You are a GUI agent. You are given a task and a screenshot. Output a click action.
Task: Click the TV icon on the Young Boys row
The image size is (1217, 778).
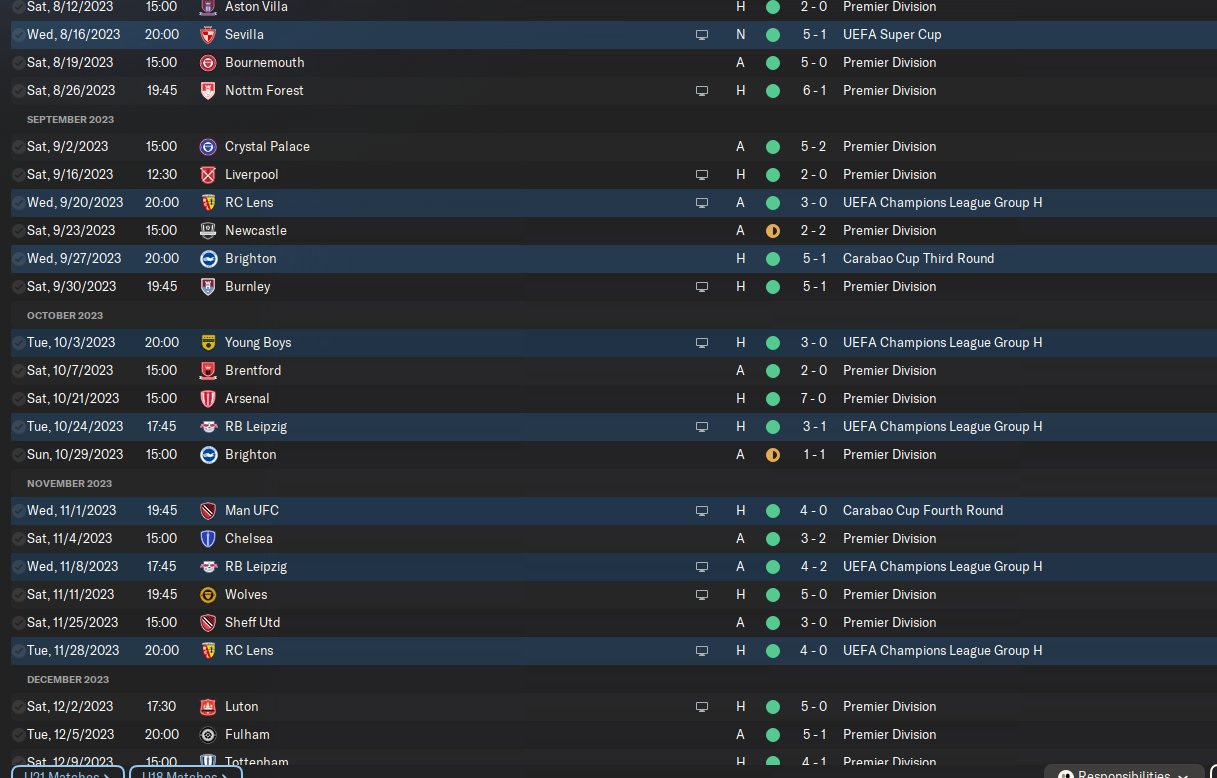(702, 342)
